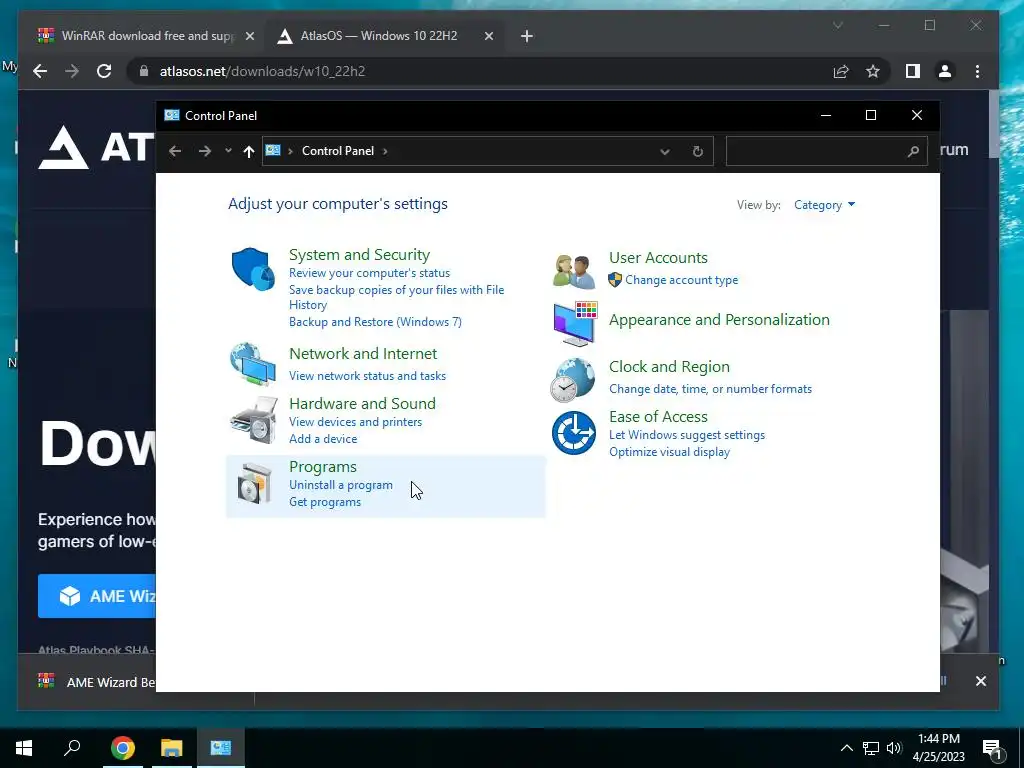Open the Network and Internet globe icon

[x=253, y=364]
